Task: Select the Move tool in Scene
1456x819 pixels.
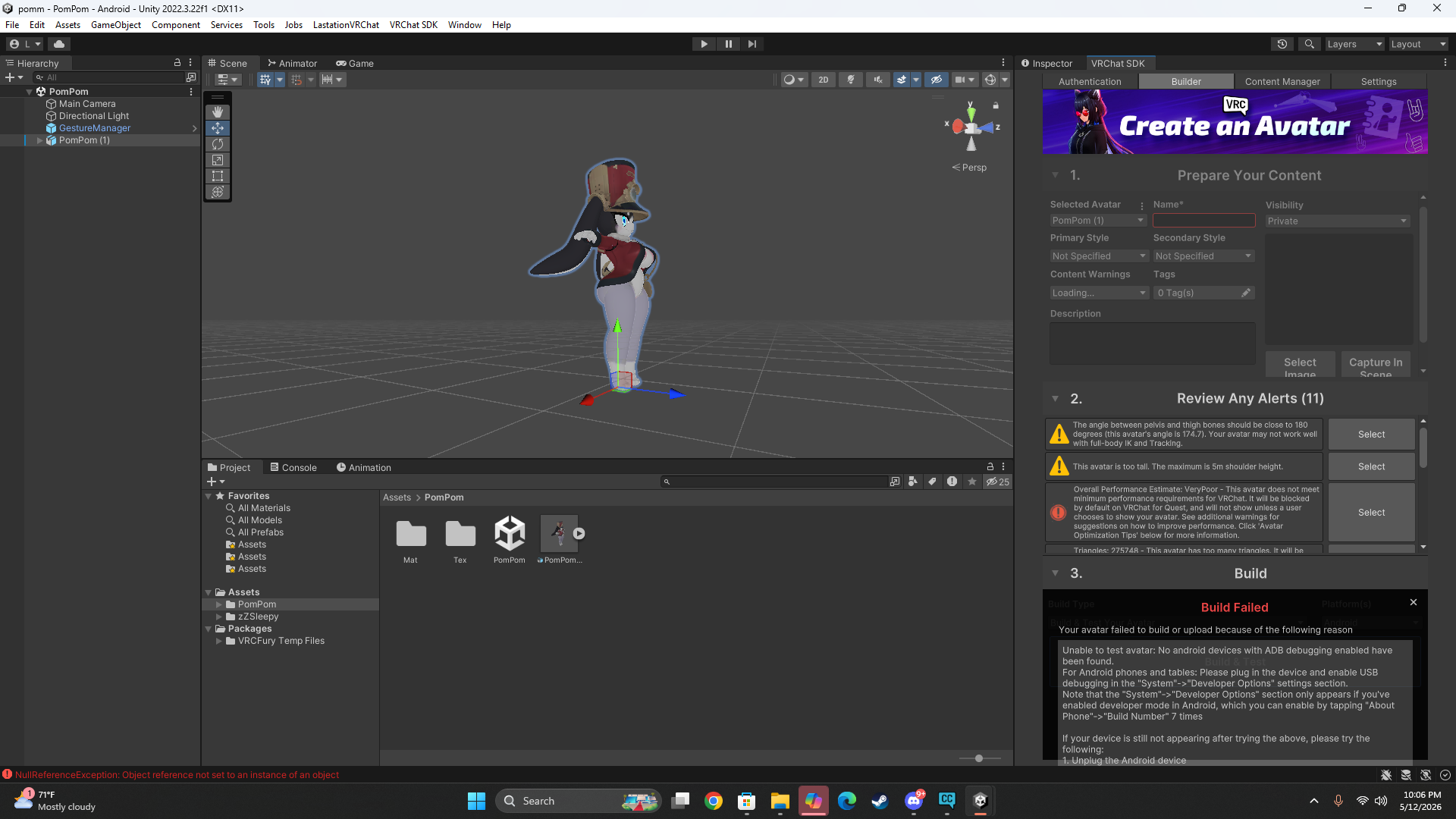Action: tap(218, 128)
